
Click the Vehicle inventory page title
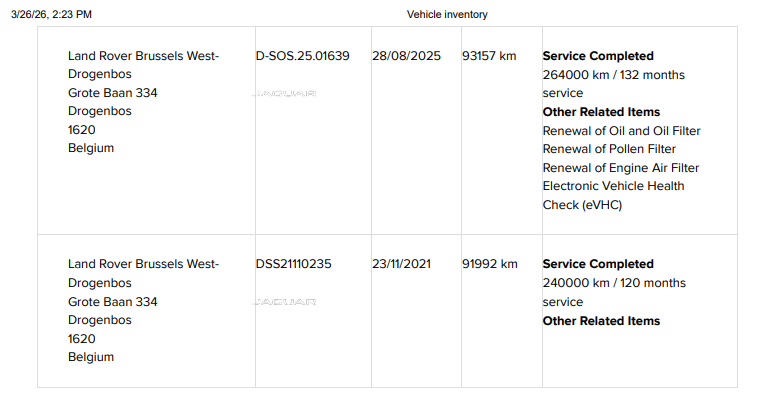(447, 15)
